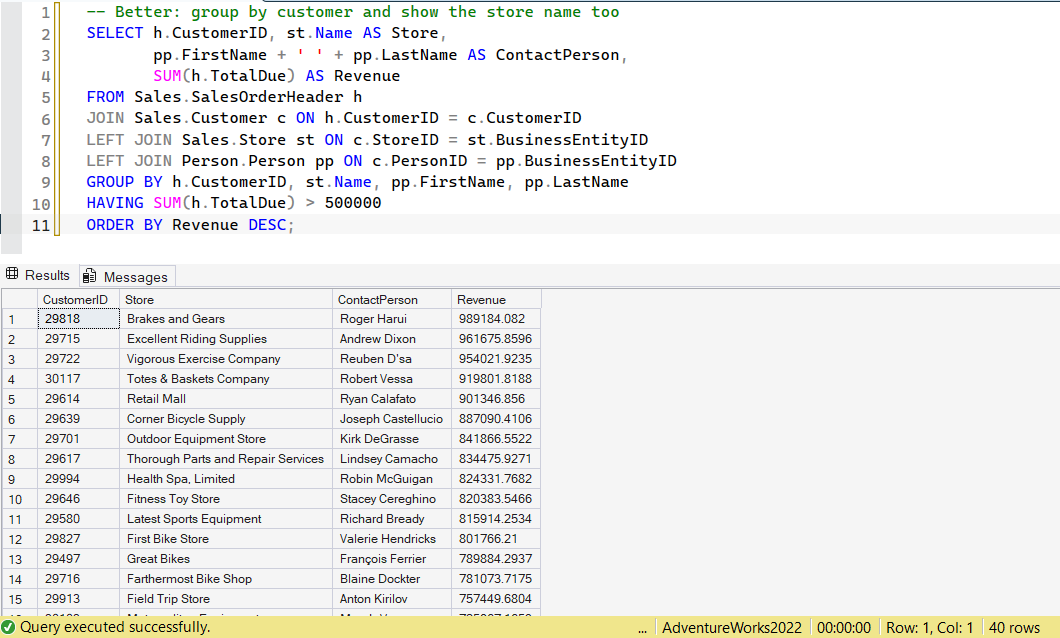The height and width of the screenshot is (638, 1060).
Task: Click the Outdoor Equipment Store cell
Action: click(x=226, y=439)
